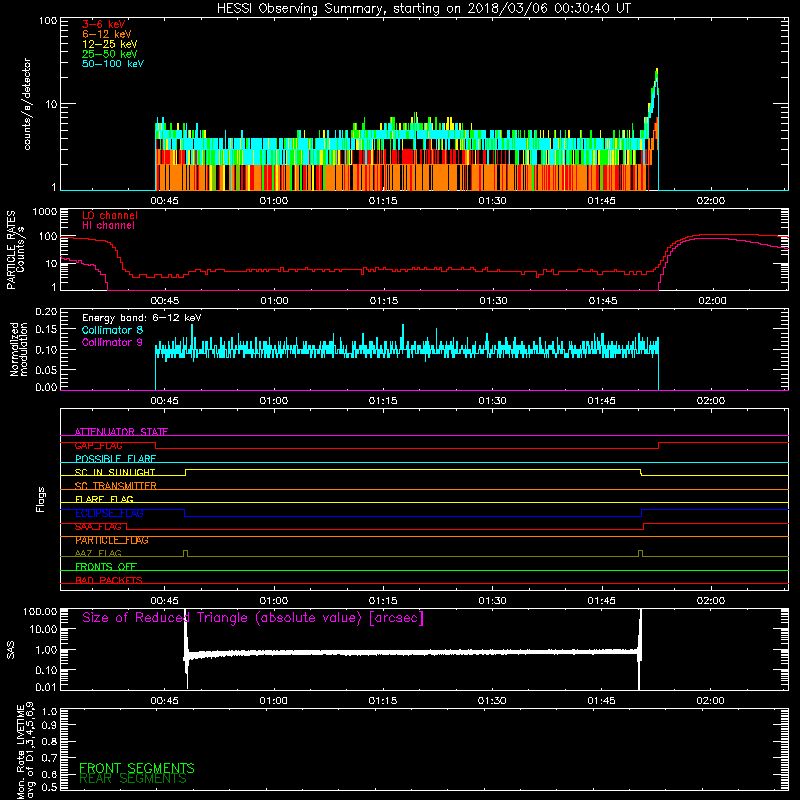Click the '0.5' livetime axis tick
The image size is (800, 800).
pyautogui.click(x=49, y=787)
